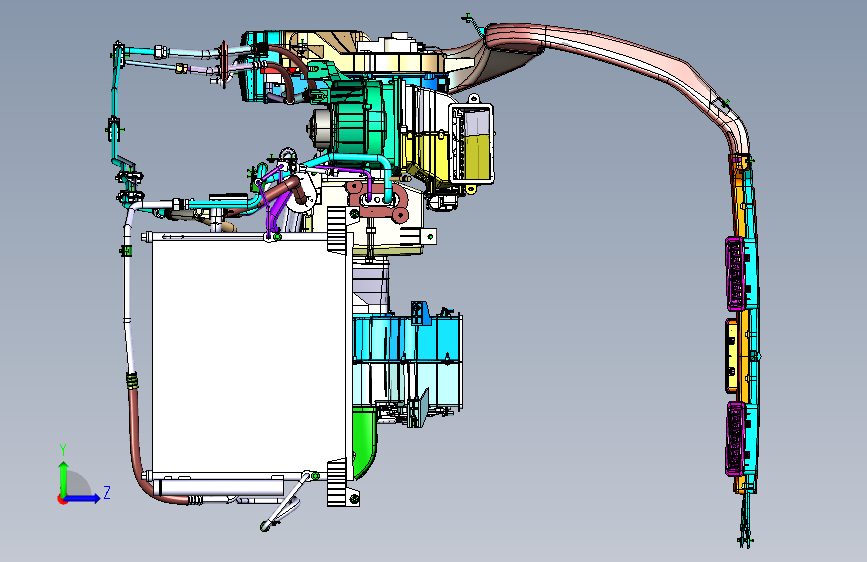867x562 pixels.
Task: Pick the upper magenta vent outlet on duct
Action: (x=734, y=273)
